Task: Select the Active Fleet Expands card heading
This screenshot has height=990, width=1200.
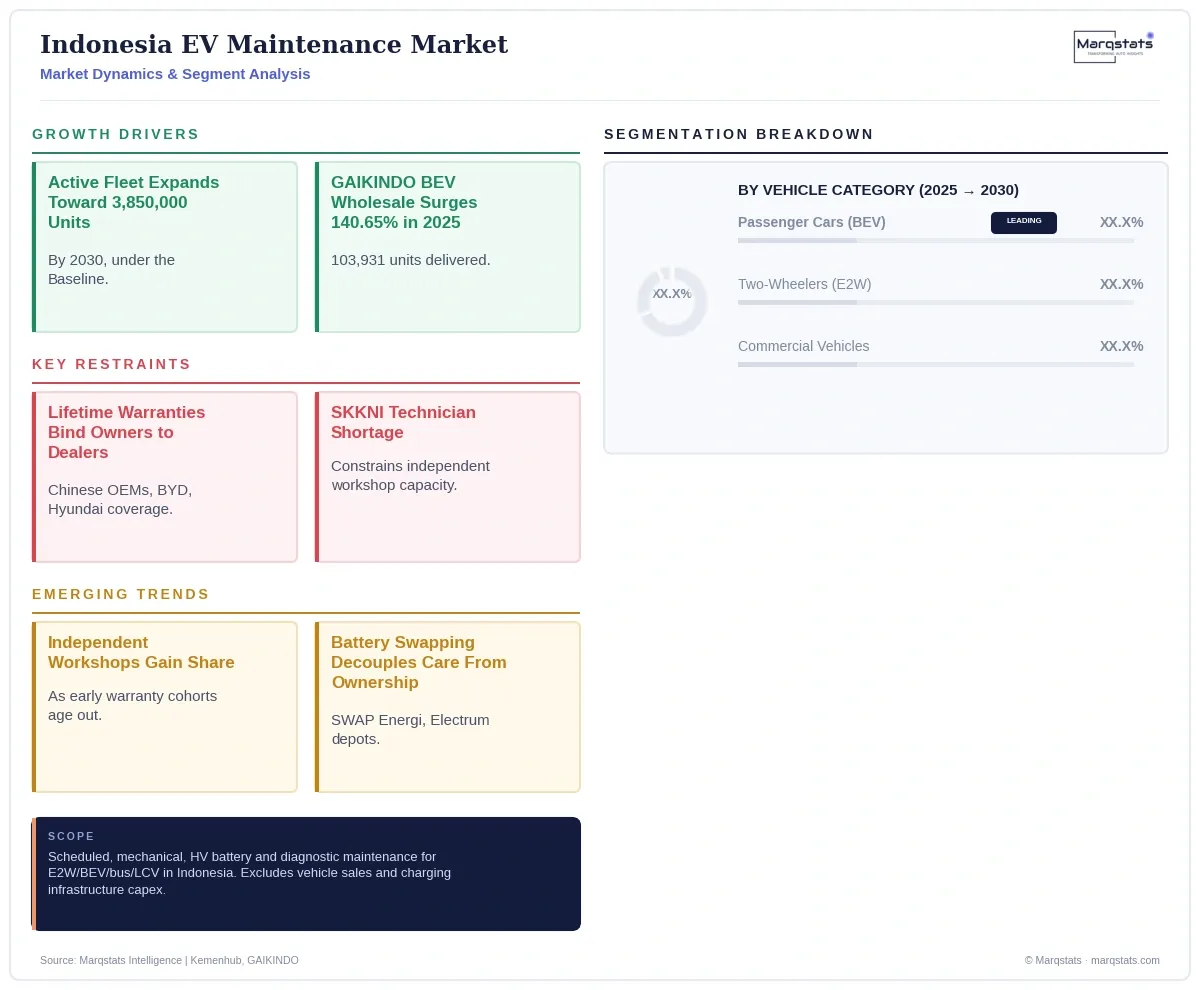Action: pyautogui.click(x=133, y=202)
